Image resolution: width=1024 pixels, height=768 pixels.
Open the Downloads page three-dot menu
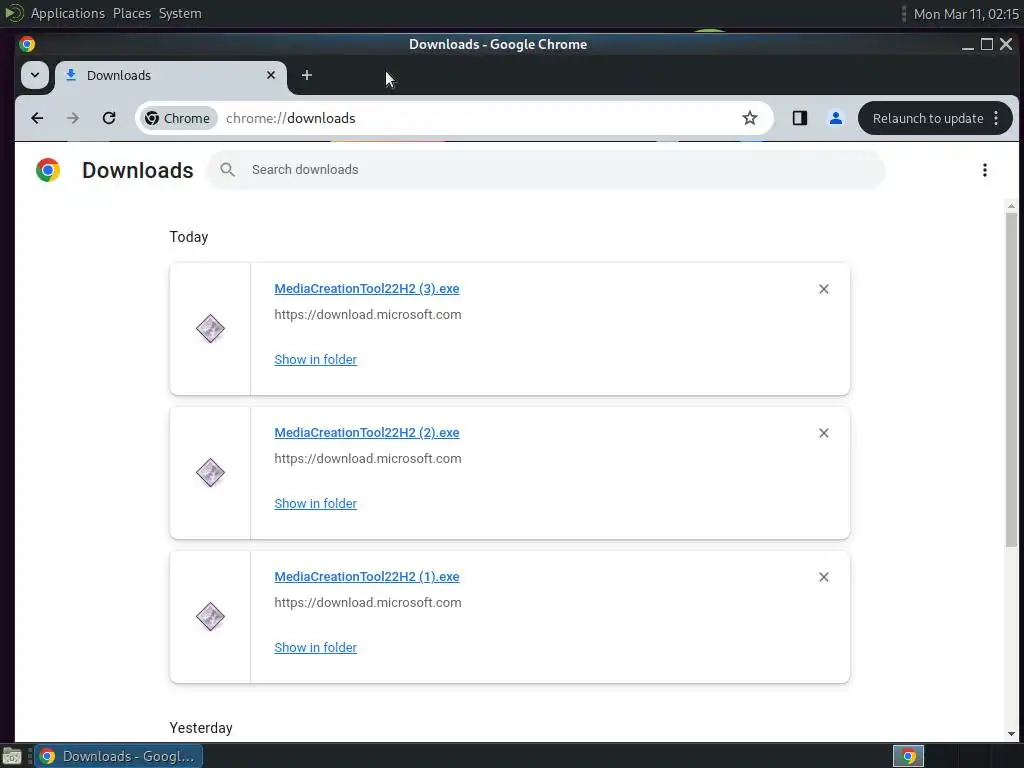(985, 170)
